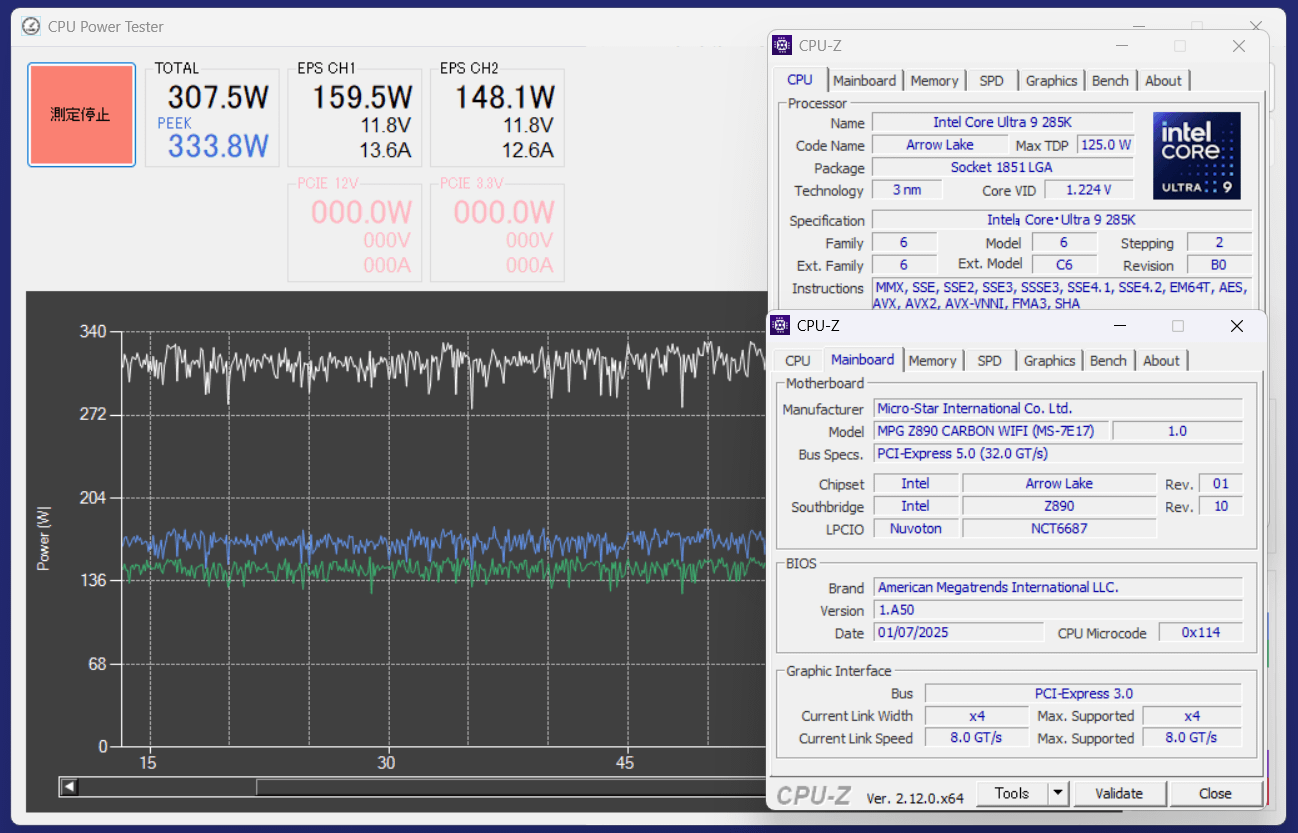The image size is (1298, 833).
Task: Click the Intel Core Ultra 9 285K name field
Action: coord(1002,122)
